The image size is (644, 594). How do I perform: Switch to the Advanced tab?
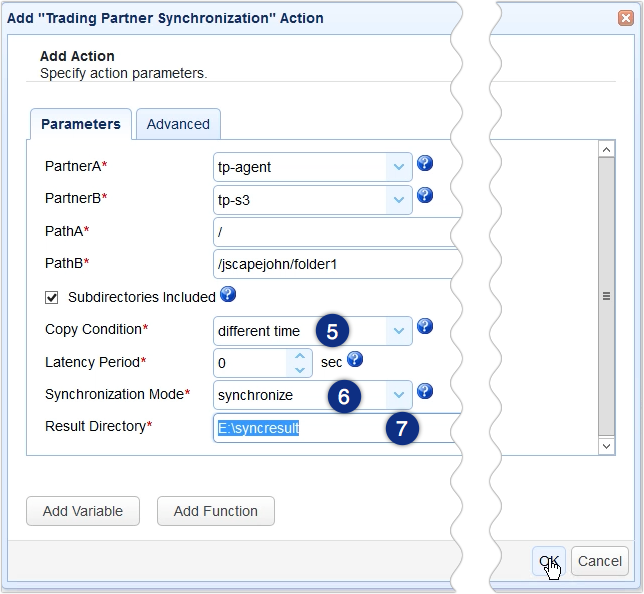coord(178,124)
